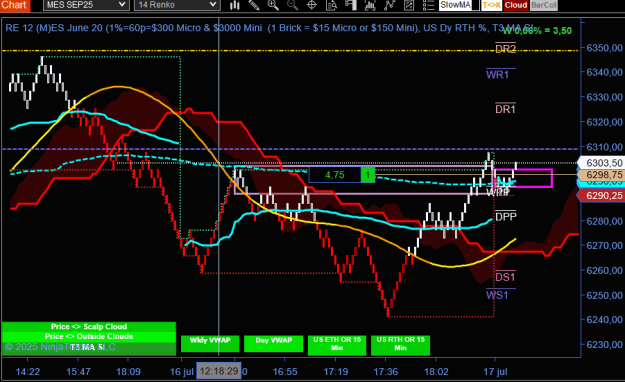
Task: Open the Chart Trader icon
Action: [x=351, y=5]
